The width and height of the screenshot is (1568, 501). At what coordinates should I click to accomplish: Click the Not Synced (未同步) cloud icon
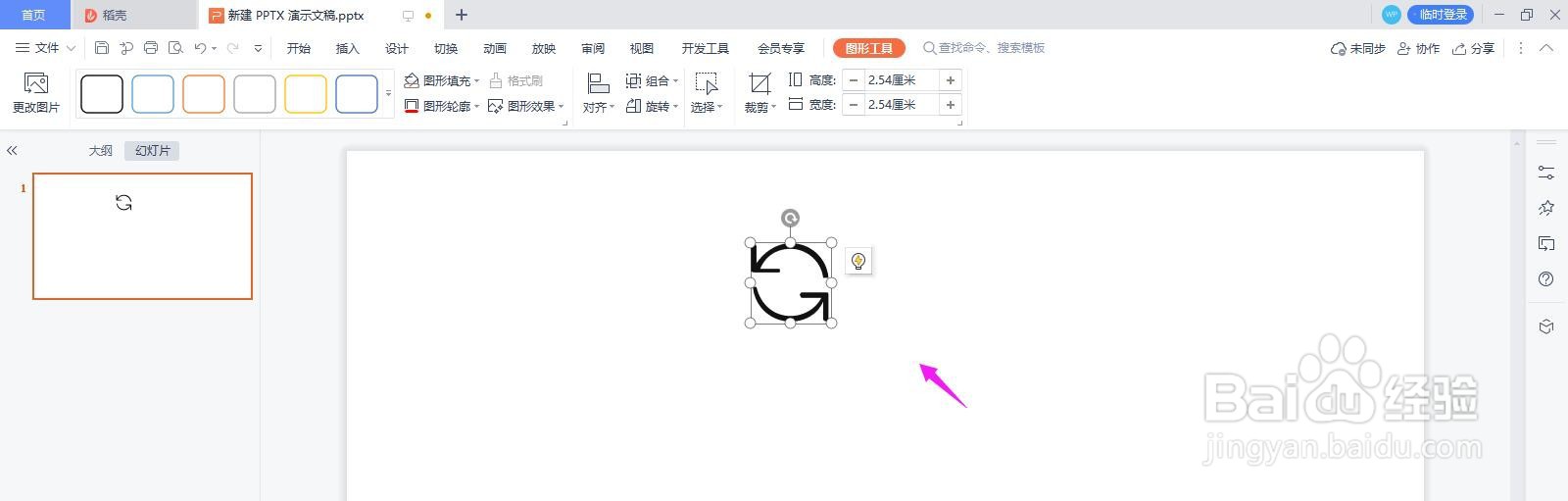[1338, 48]
